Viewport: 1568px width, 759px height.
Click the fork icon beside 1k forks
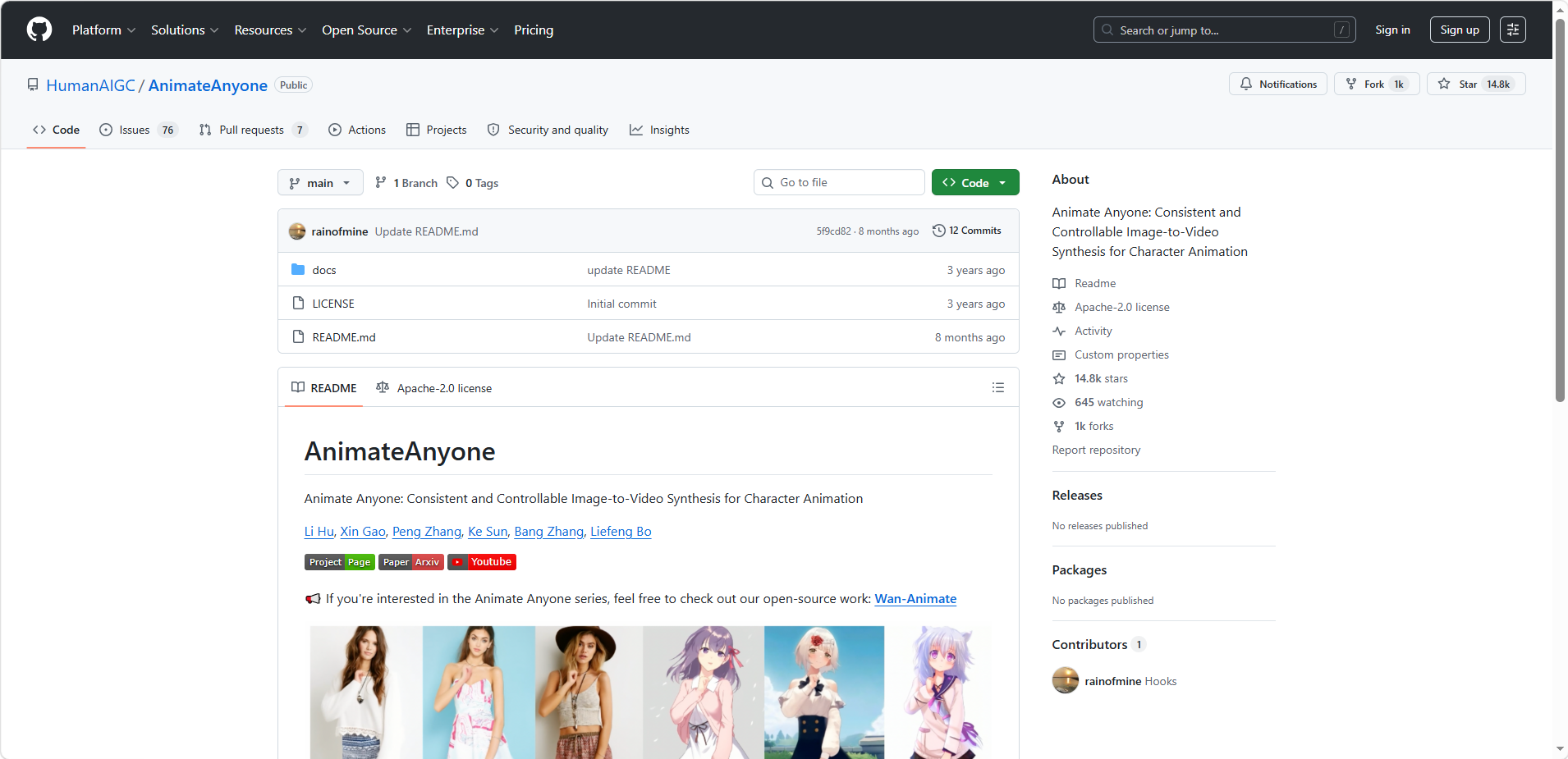coord(1059,427)
